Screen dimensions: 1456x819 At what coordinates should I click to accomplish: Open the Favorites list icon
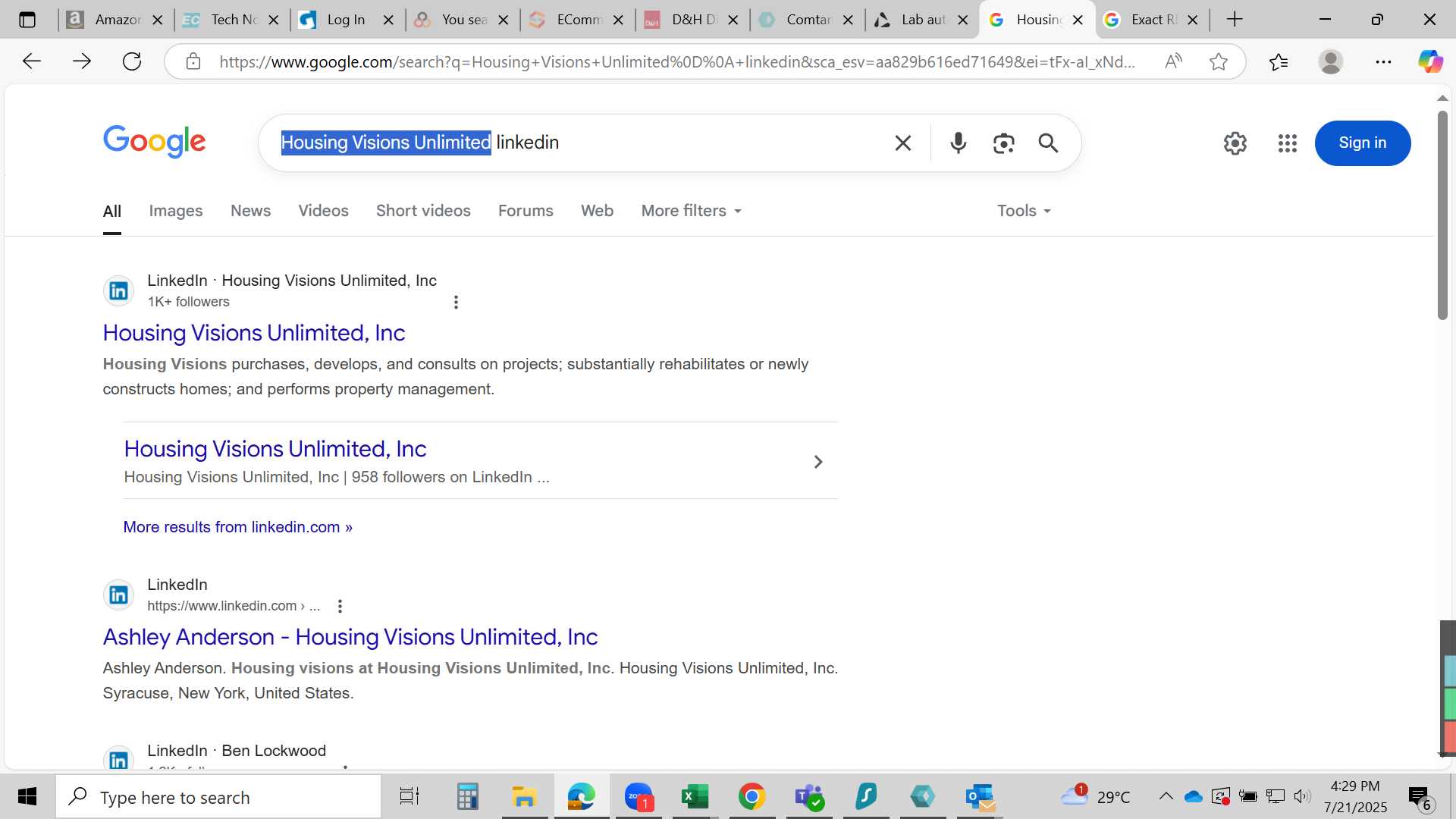[x=1279, y=61]
